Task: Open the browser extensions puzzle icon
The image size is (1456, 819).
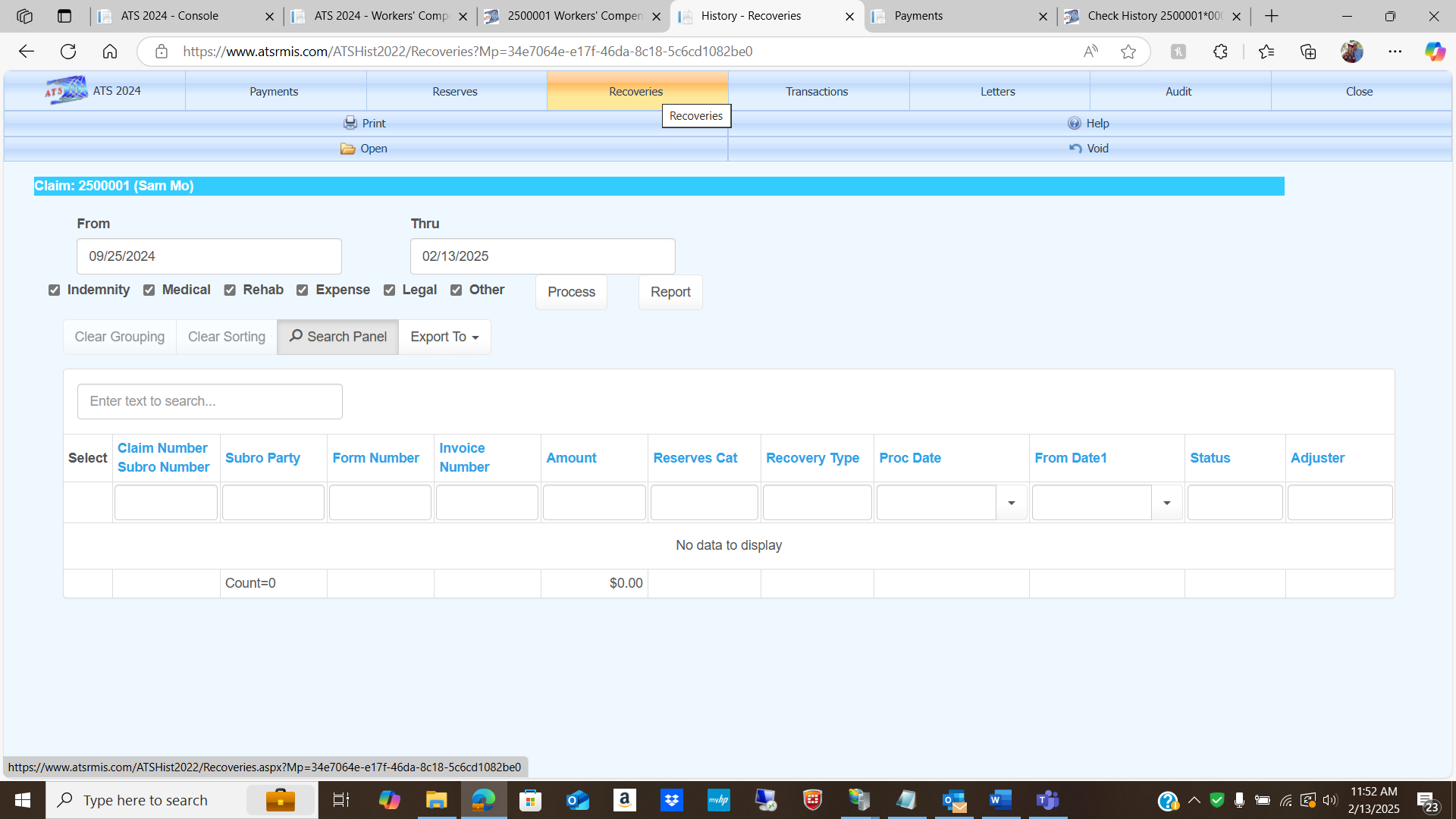Action: click(x=1220, y=52)
